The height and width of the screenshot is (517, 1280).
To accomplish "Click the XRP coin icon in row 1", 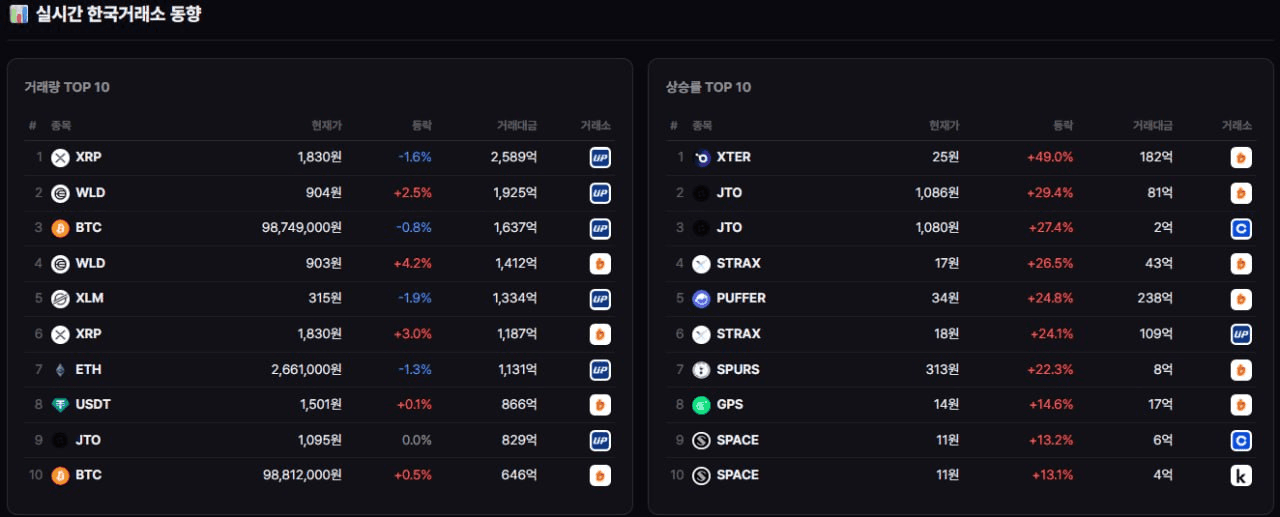I will click(60, 157).
